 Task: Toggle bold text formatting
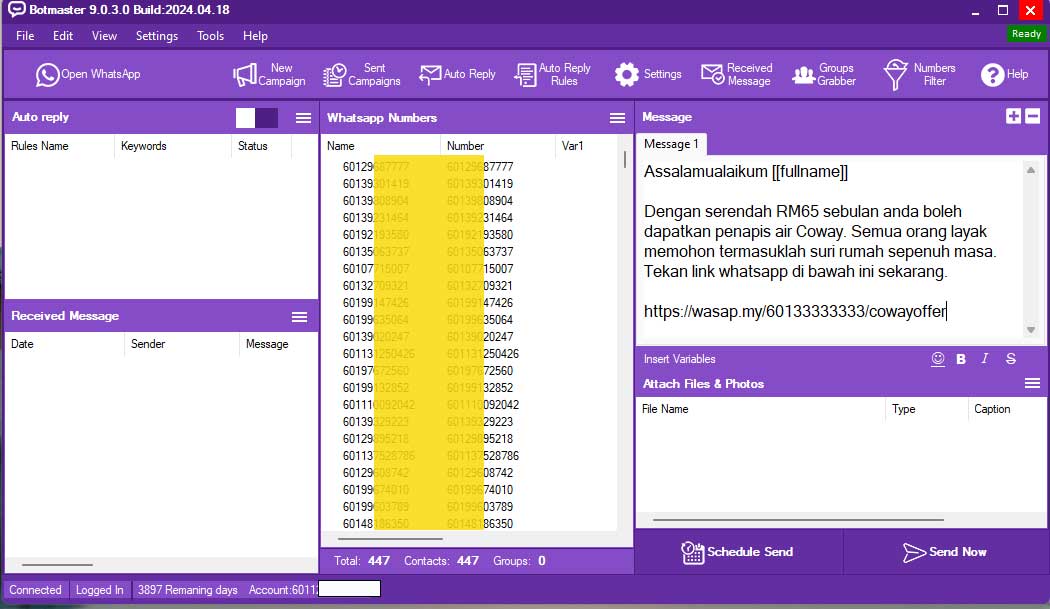(x=961, y=359)
